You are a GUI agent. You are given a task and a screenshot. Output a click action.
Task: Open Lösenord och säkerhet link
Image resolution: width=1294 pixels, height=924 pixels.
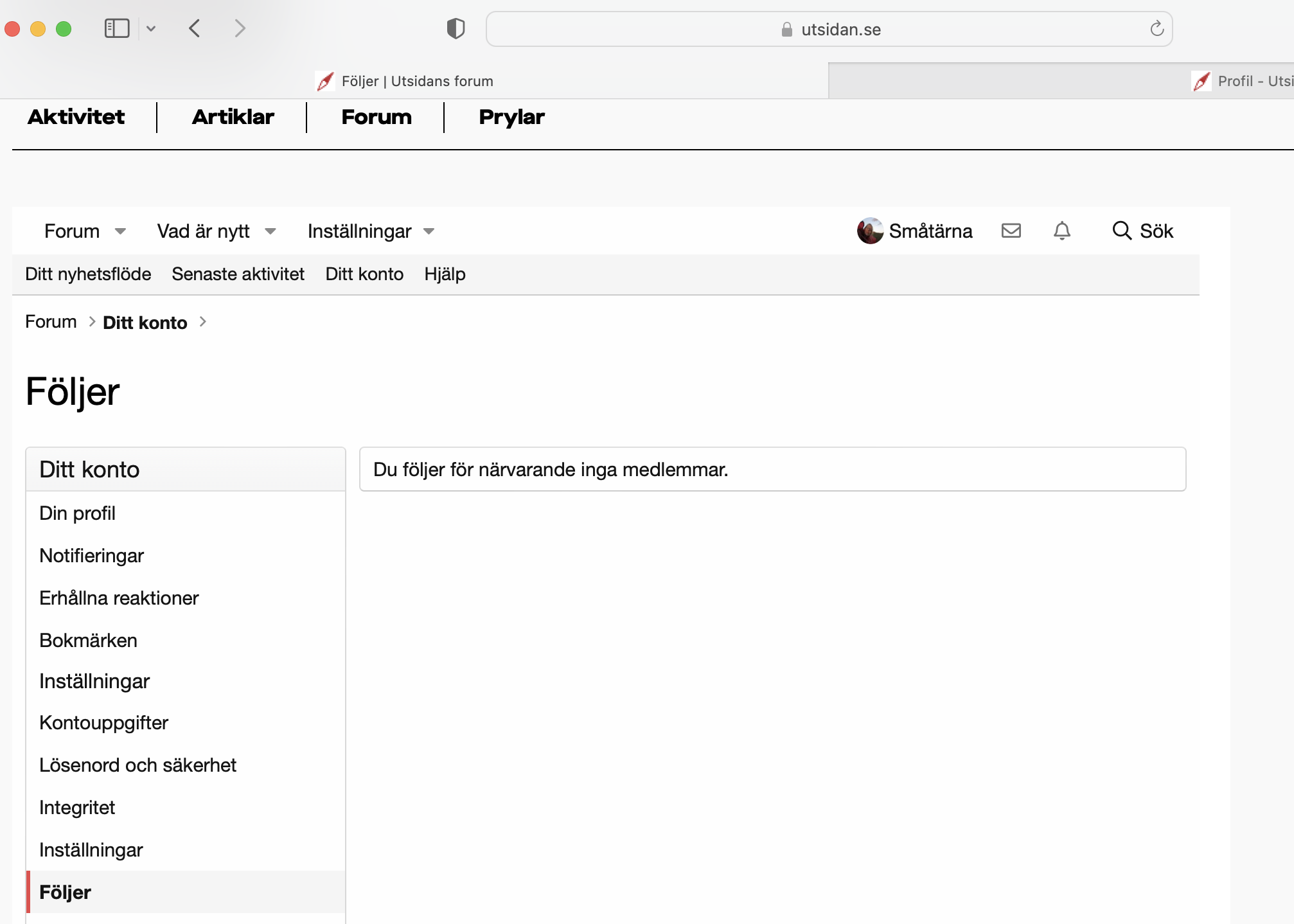click(137, 765)
